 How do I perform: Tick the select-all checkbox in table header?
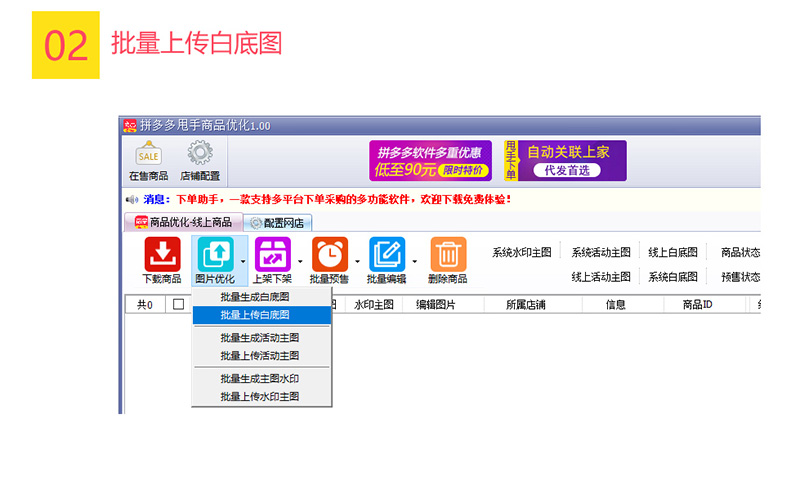pyautogui.click(x=178, y=304)
